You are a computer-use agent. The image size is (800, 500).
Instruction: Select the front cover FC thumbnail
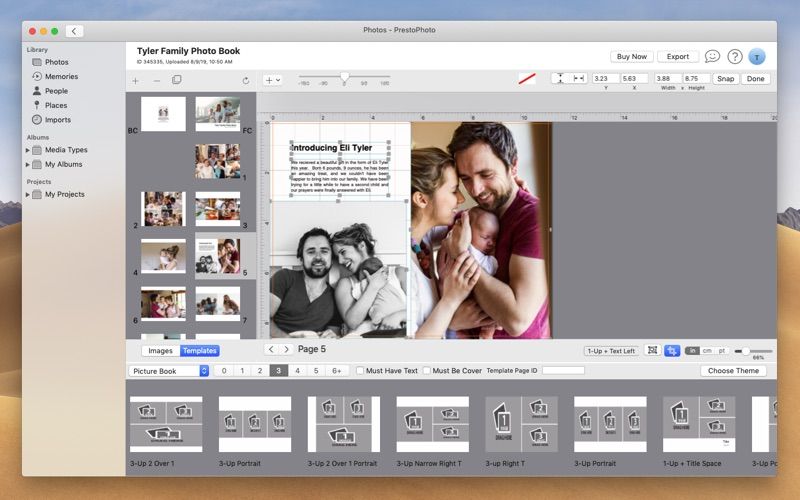[218, 114]
